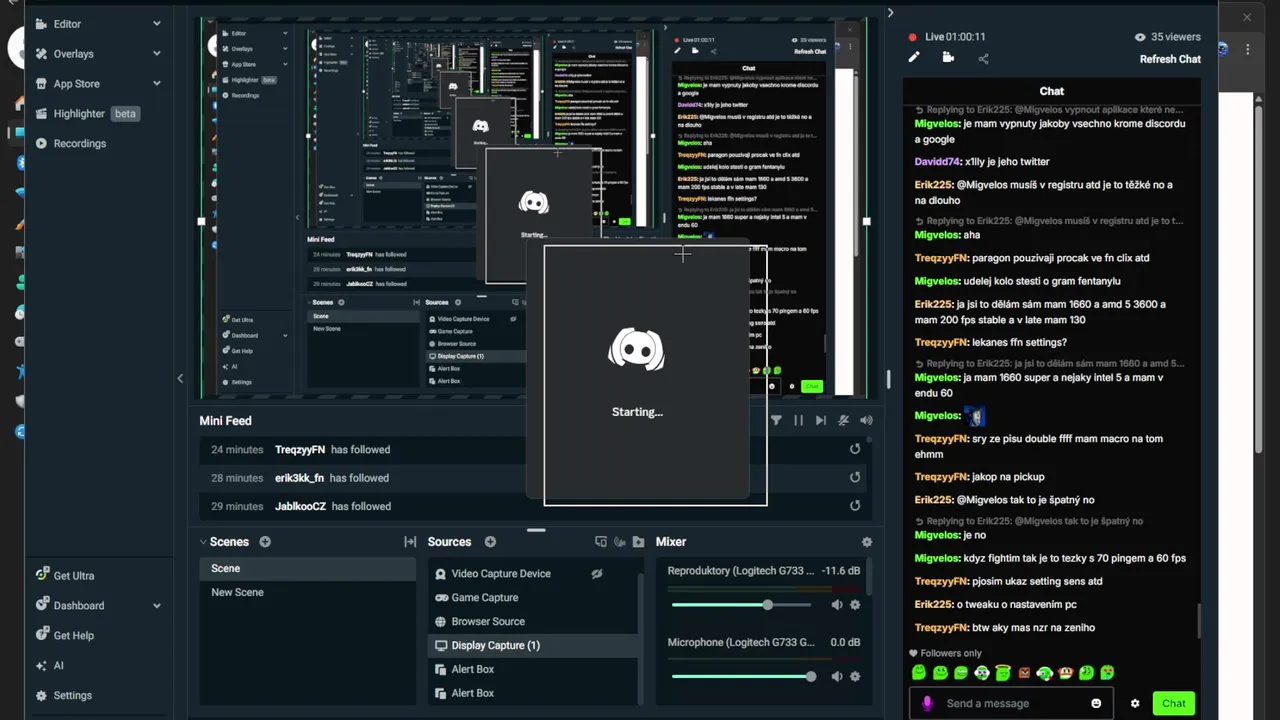Open the App Store section

coord(76,84)
